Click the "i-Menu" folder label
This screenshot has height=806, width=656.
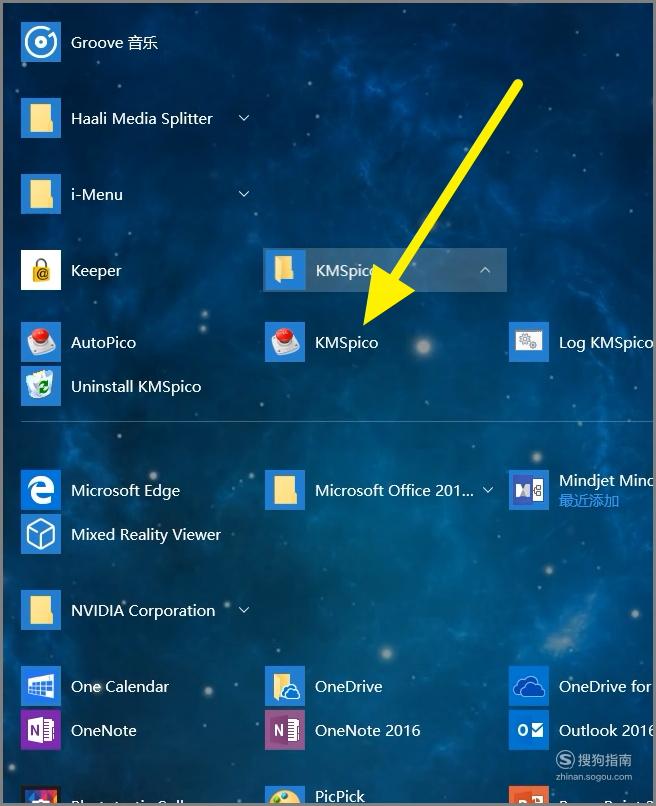[97, 194]
